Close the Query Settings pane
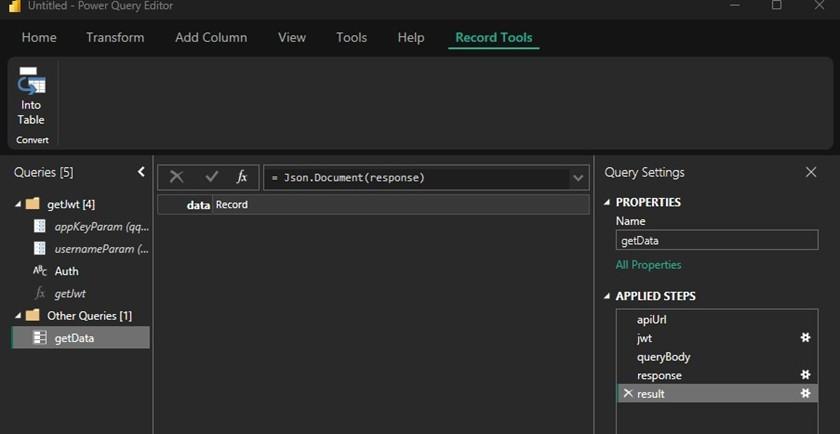Viewport: 840px width, 434px height. click(811, 172)
